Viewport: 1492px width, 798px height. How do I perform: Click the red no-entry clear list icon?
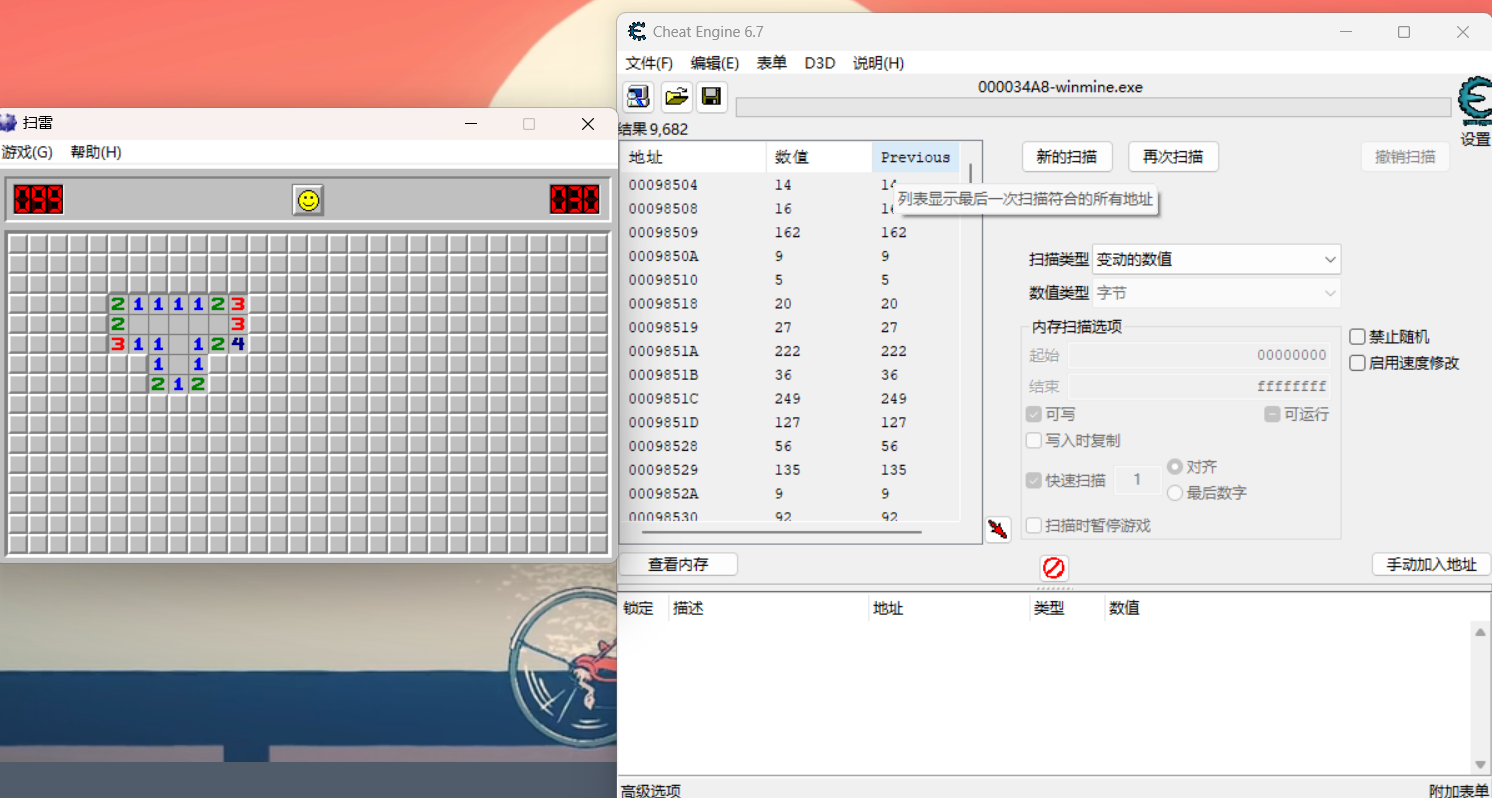[x=1054, y=568]
